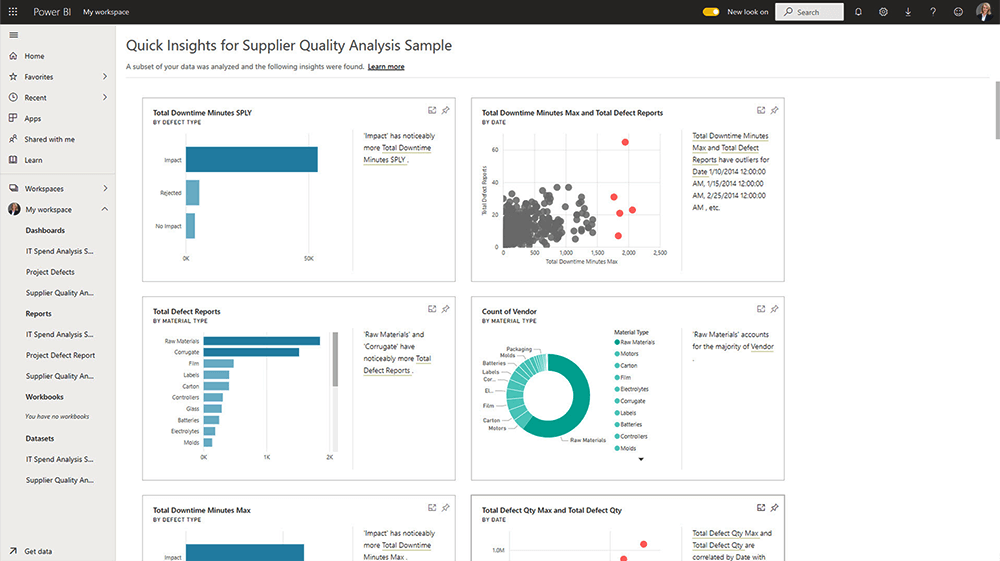
Task: Click the Search box in header
Action: [809, 12]
